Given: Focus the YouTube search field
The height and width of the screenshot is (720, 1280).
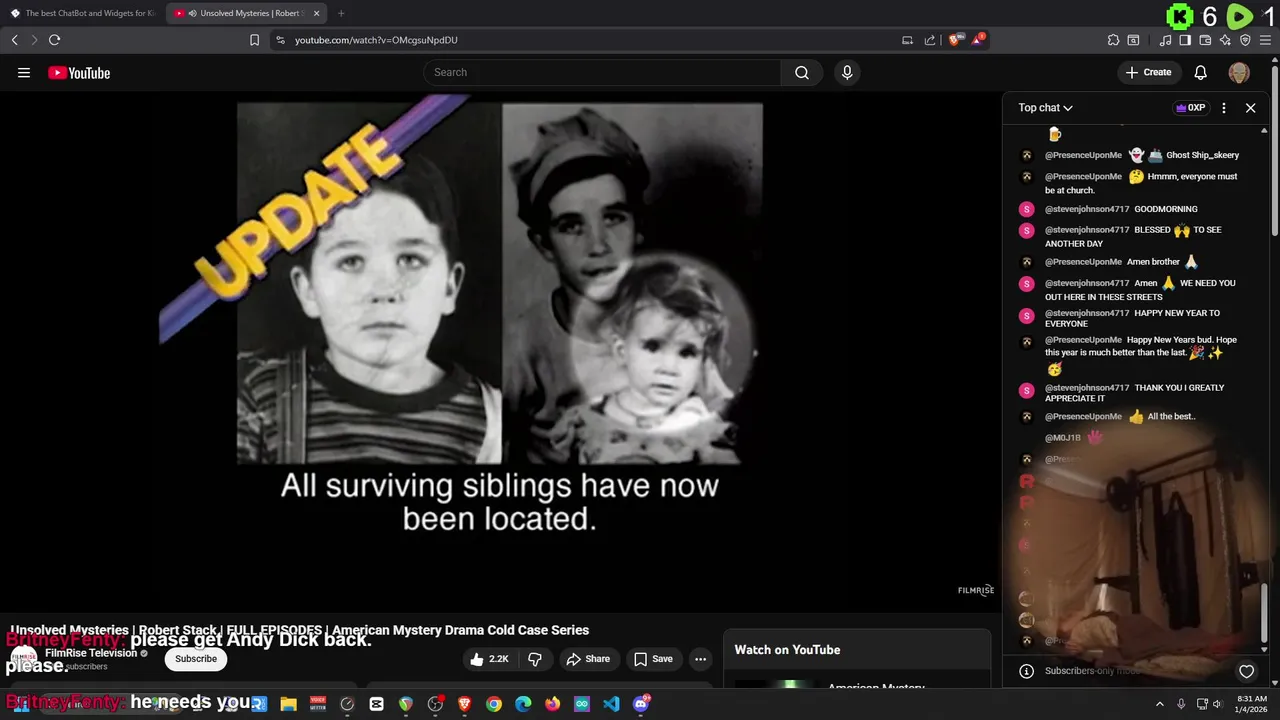Looking at the screenshot, I should 602,72.
